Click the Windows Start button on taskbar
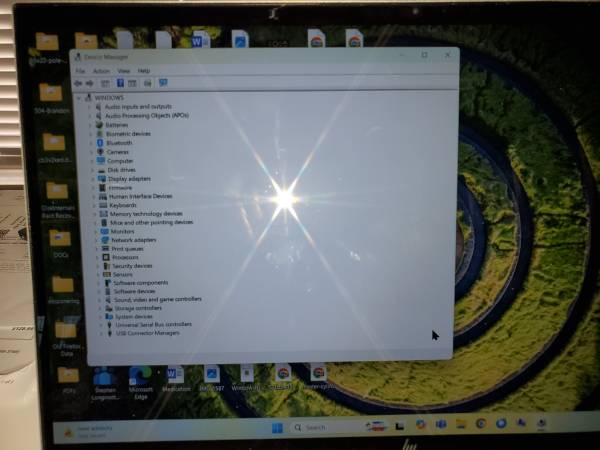Viewport: 600px width, 450px height. 277,429
